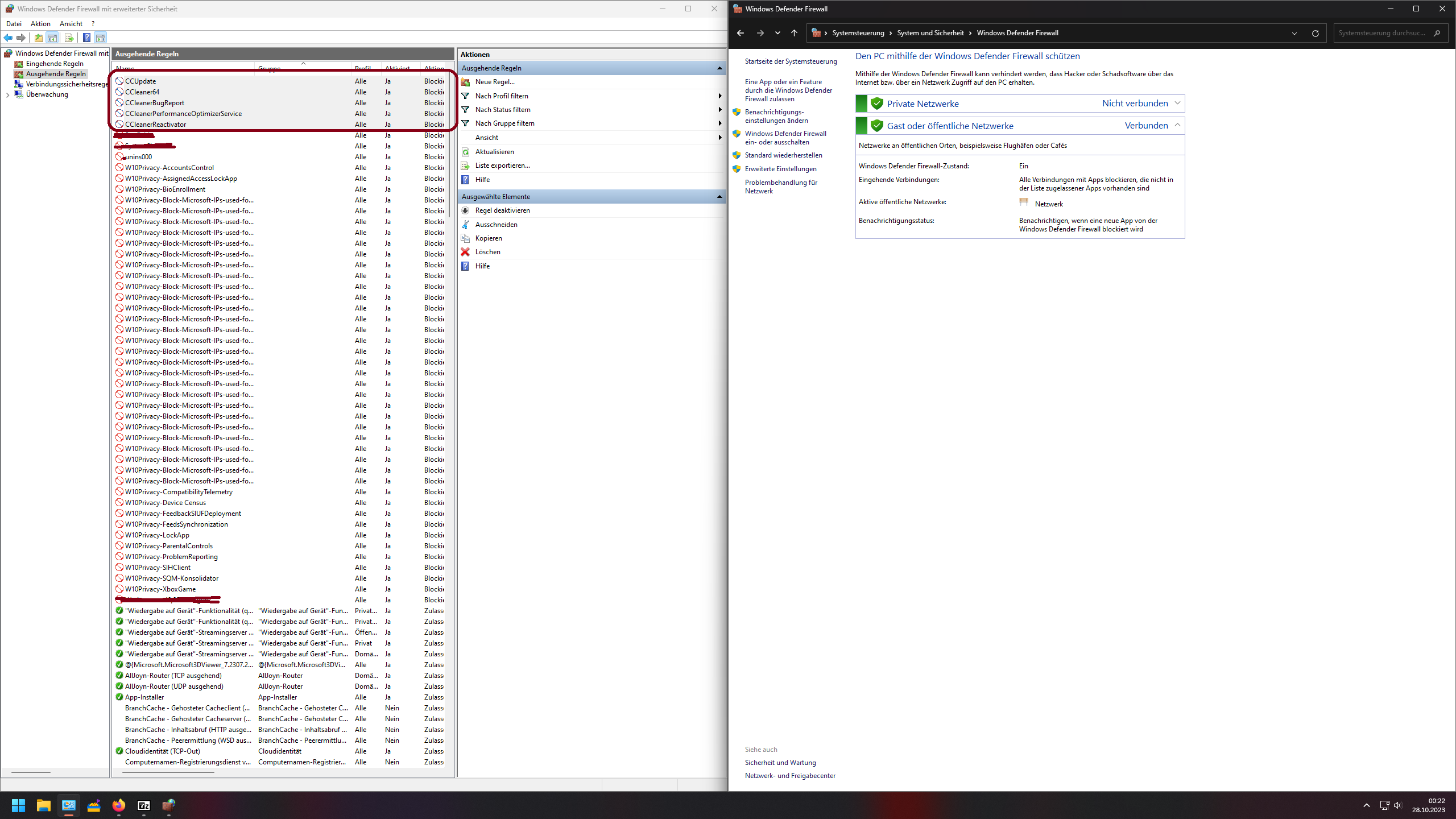Select the Ausschneiden scissors icon
The width and height of the screenshot is (1456, 819).
[x=465, y=224]
